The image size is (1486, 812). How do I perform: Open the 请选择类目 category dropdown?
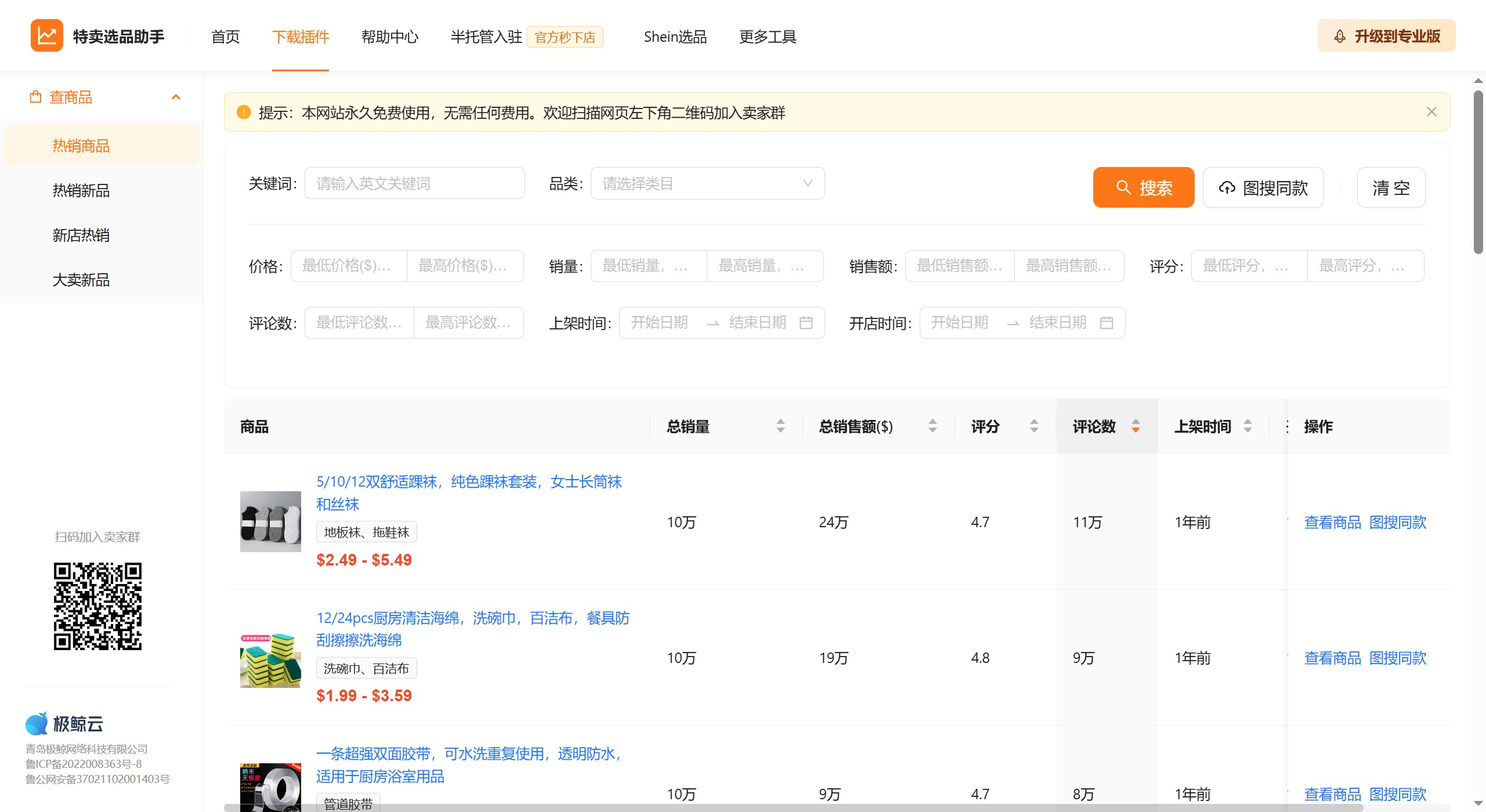coord(707,183)
